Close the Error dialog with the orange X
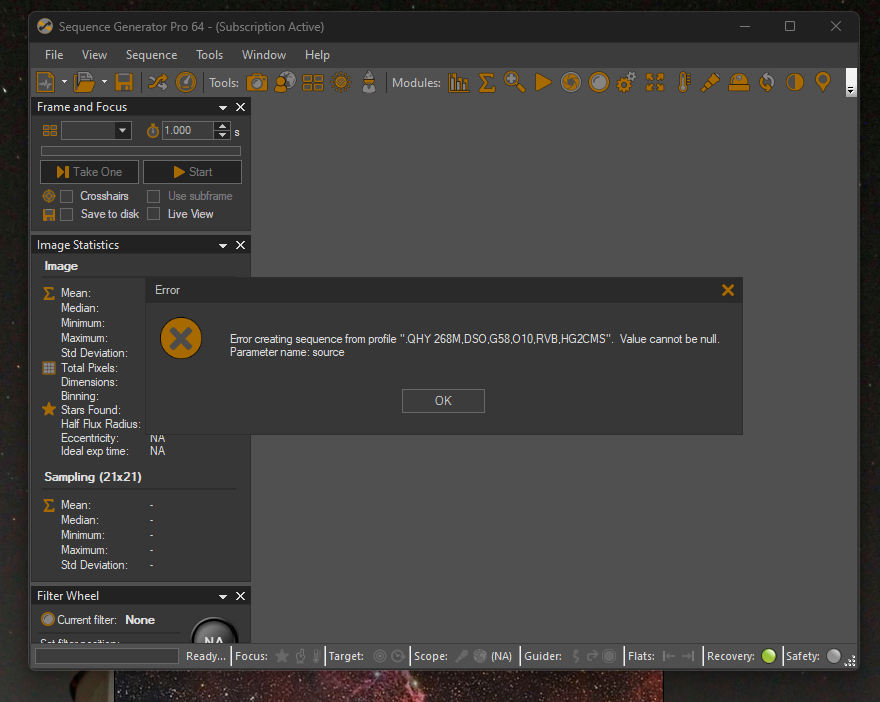880x702 pixels. pyautogui.click(x=728, y=290)
